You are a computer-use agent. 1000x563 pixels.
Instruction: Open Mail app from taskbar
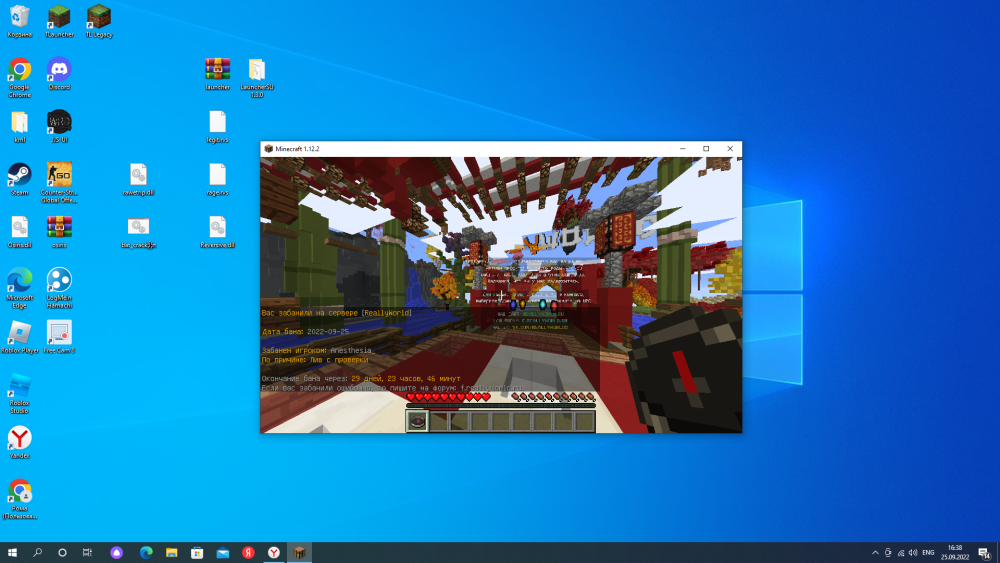223,552
